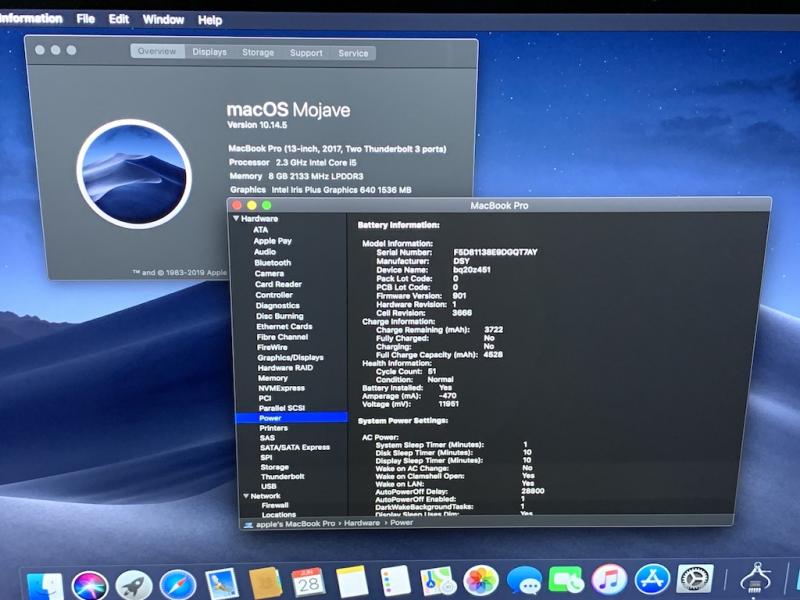Open Notes yellow pad icon
This screenshot has height=600, width=800.
tap(352, 581)
